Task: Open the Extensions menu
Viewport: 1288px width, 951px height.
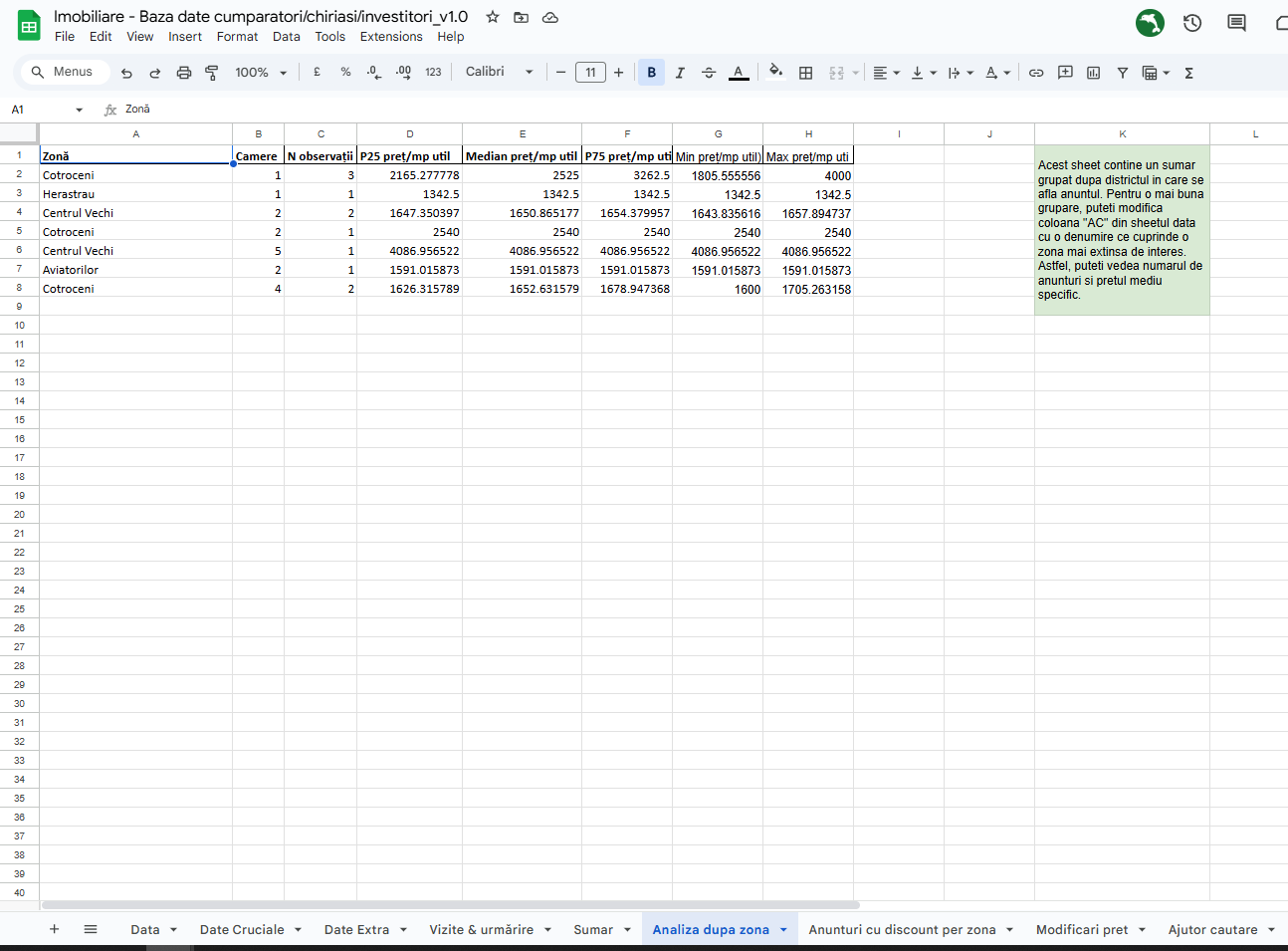Action: 391,37
